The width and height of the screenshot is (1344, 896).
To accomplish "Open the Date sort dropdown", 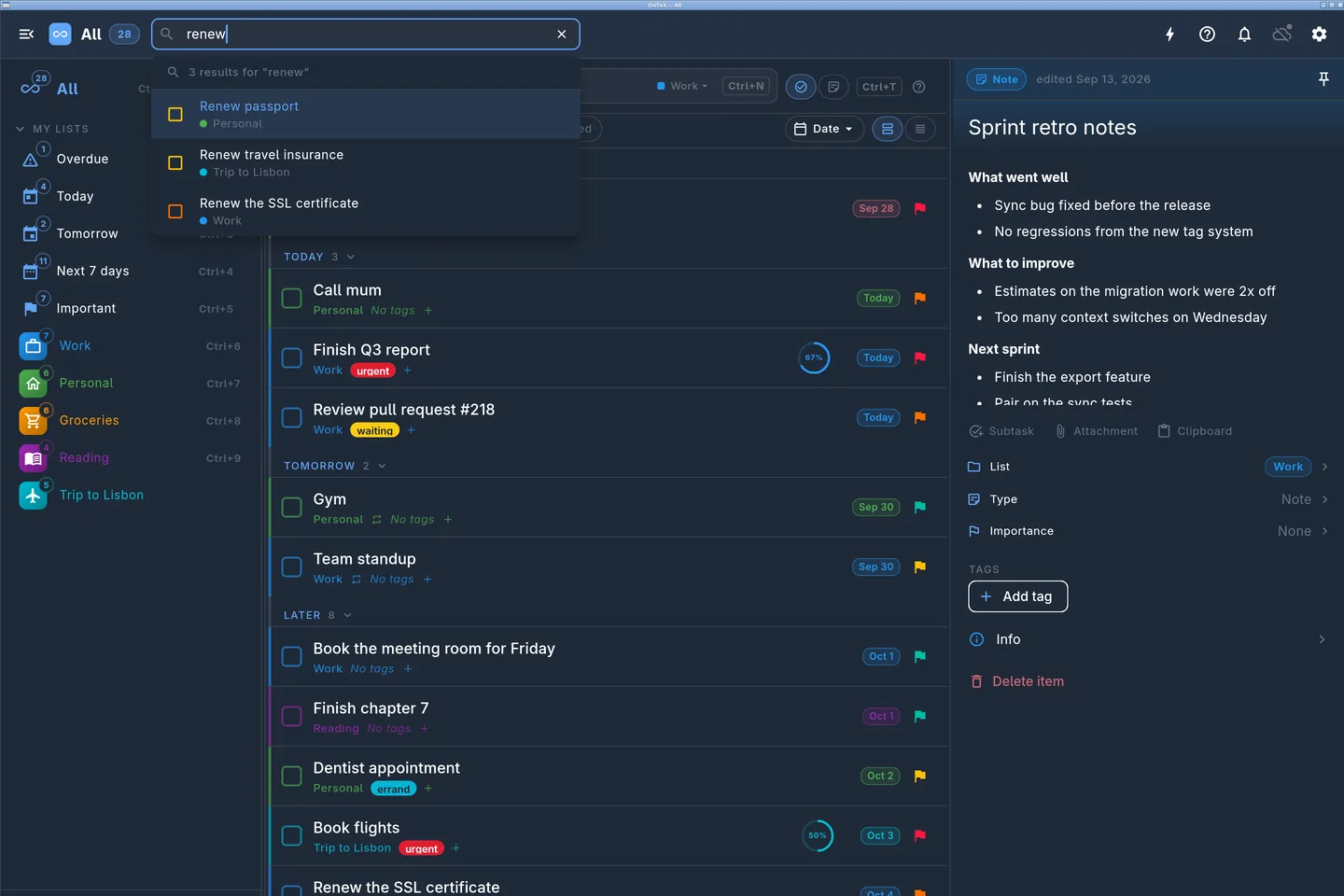I will [824, 129].
